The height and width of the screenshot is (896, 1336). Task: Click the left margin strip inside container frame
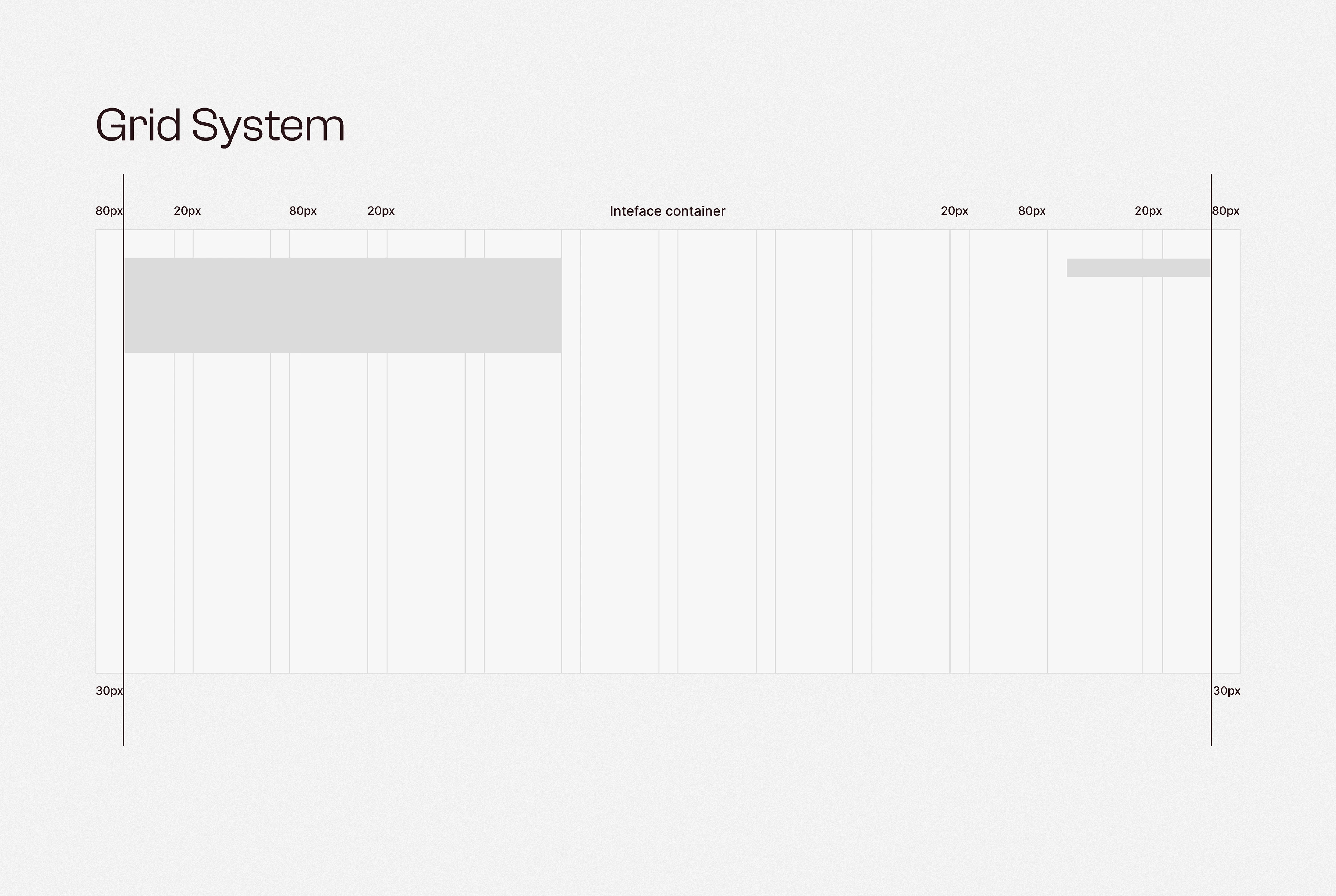tap(109, 451)
